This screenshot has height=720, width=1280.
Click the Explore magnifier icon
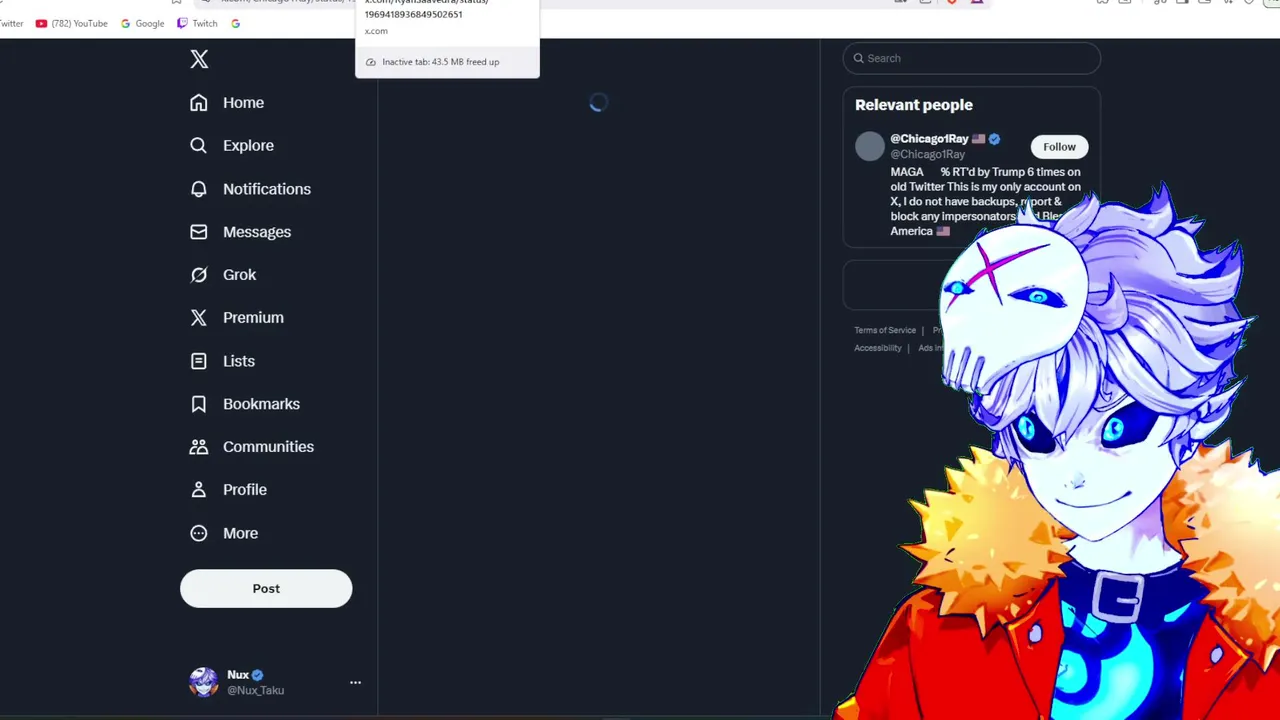click(x=199, y=145)
